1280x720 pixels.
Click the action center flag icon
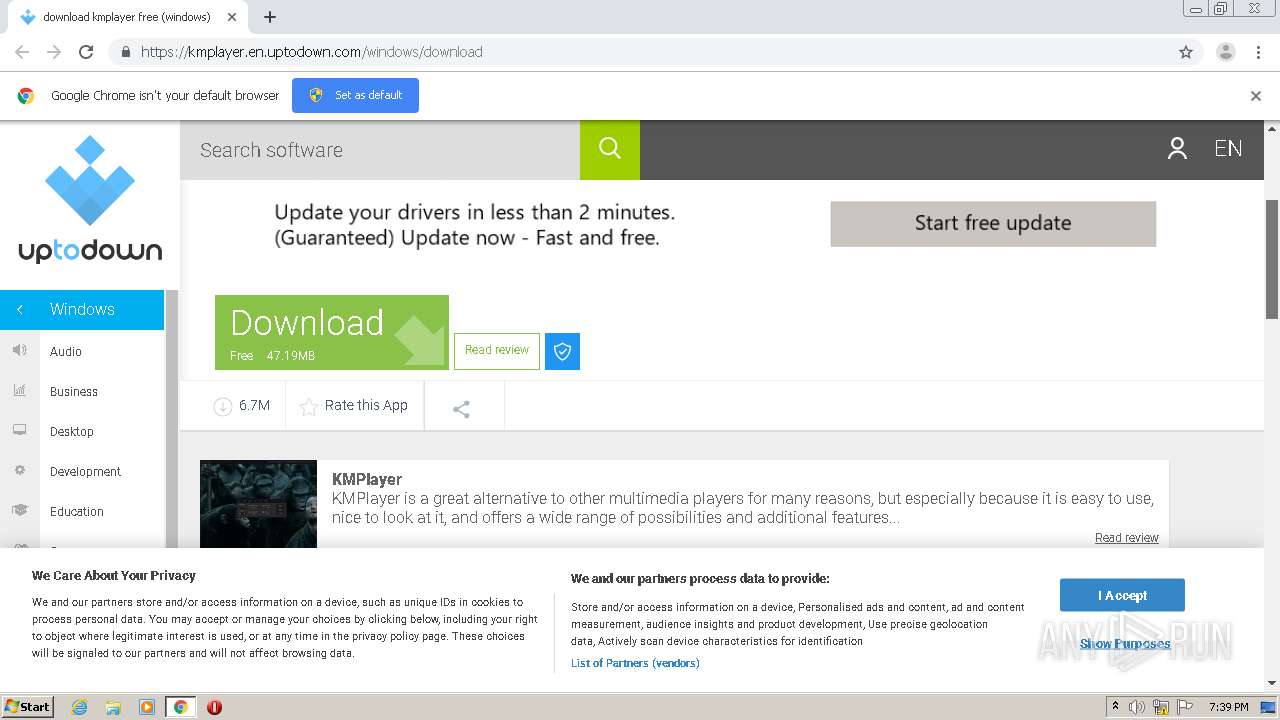(x=1186, y=707)
